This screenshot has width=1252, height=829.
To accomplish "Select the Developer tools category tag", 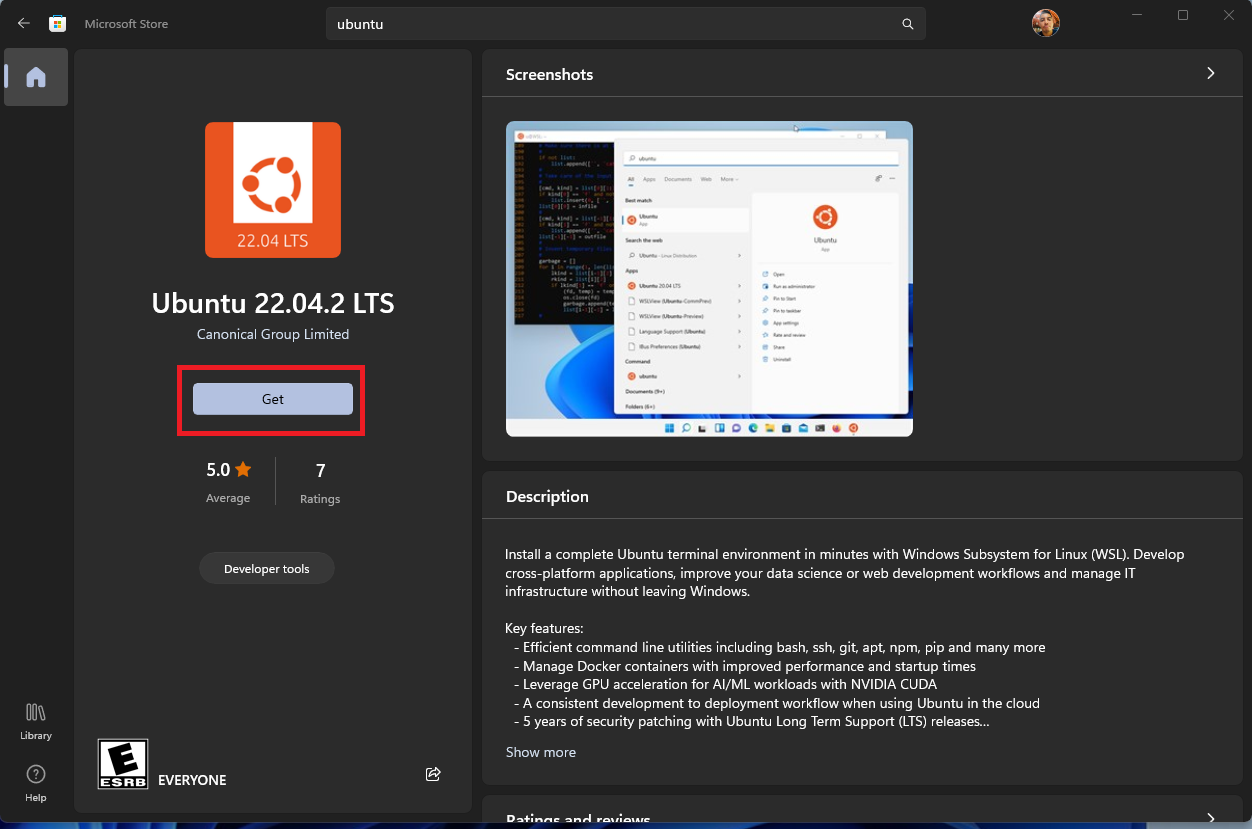I will [x=266, y=569].
